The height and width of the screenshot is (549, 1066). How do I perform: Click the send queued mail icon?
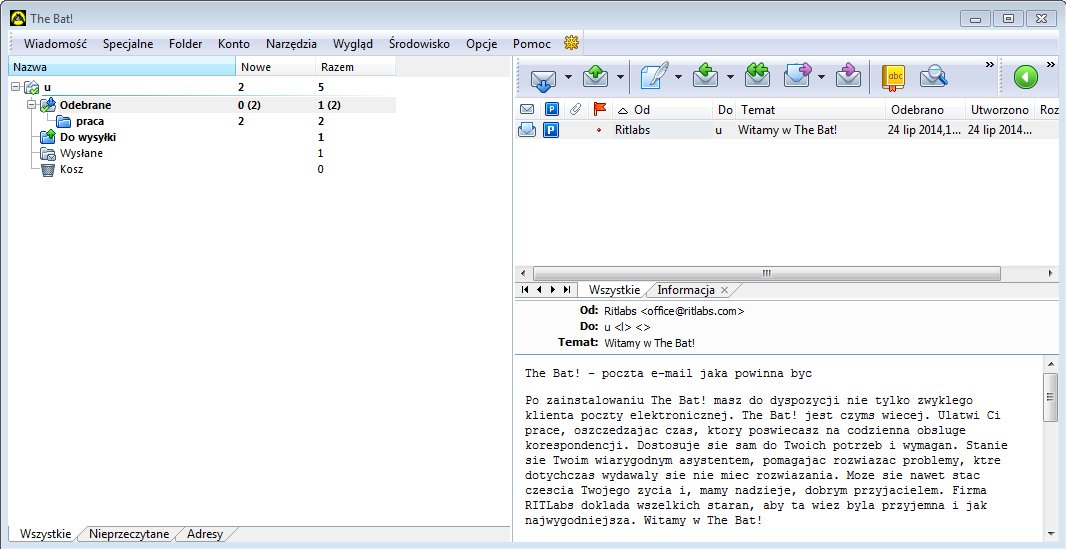pyautogui.click(x=596, y=77)
